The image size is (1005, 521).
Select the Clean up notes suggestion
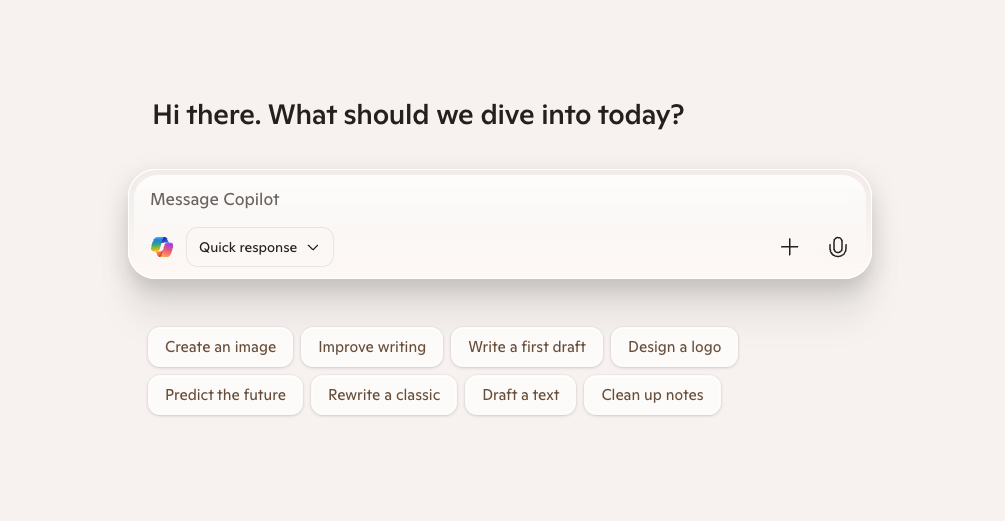(652, 395)
